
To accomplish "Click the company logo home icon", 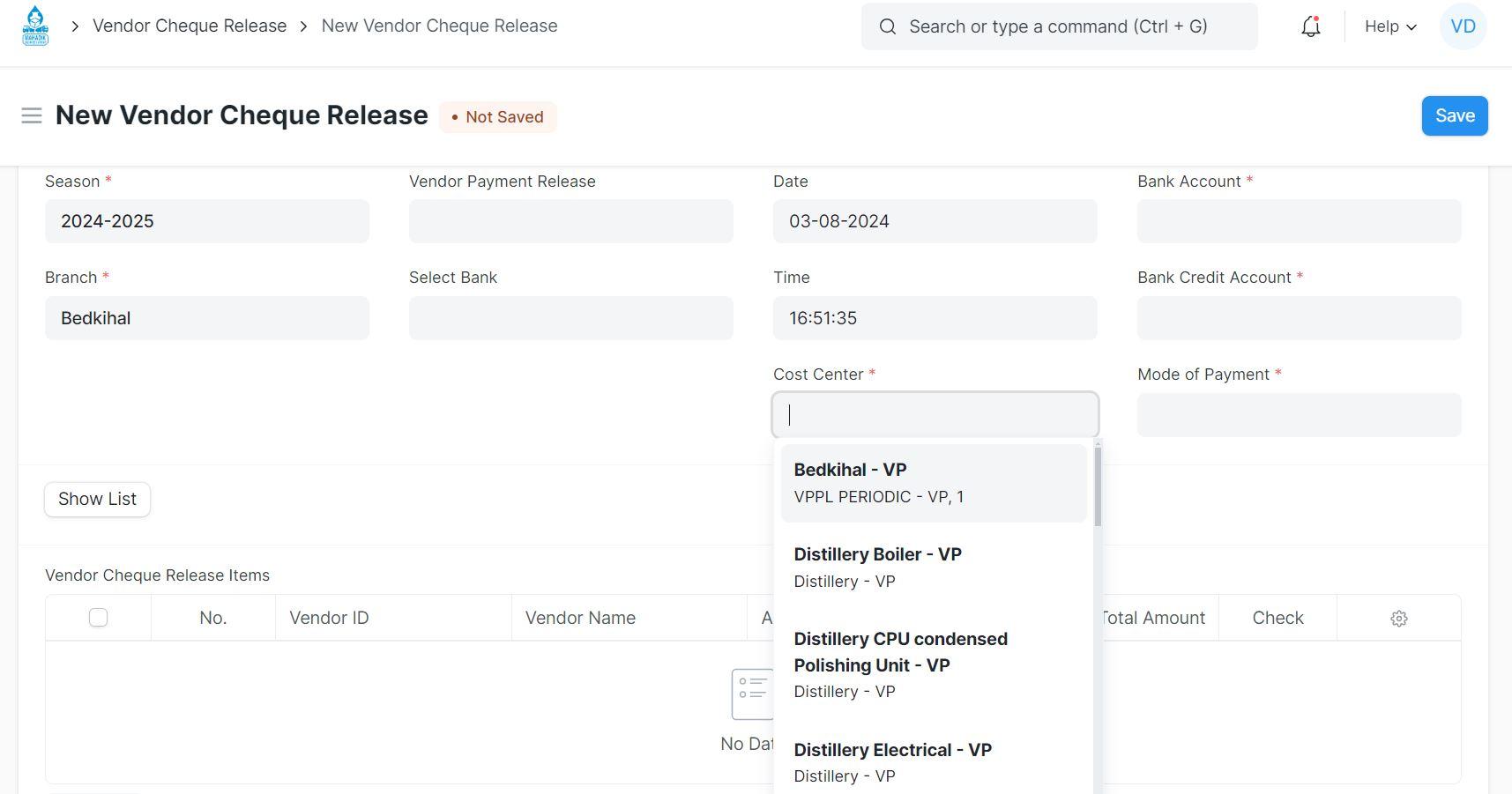I will 35,26.
